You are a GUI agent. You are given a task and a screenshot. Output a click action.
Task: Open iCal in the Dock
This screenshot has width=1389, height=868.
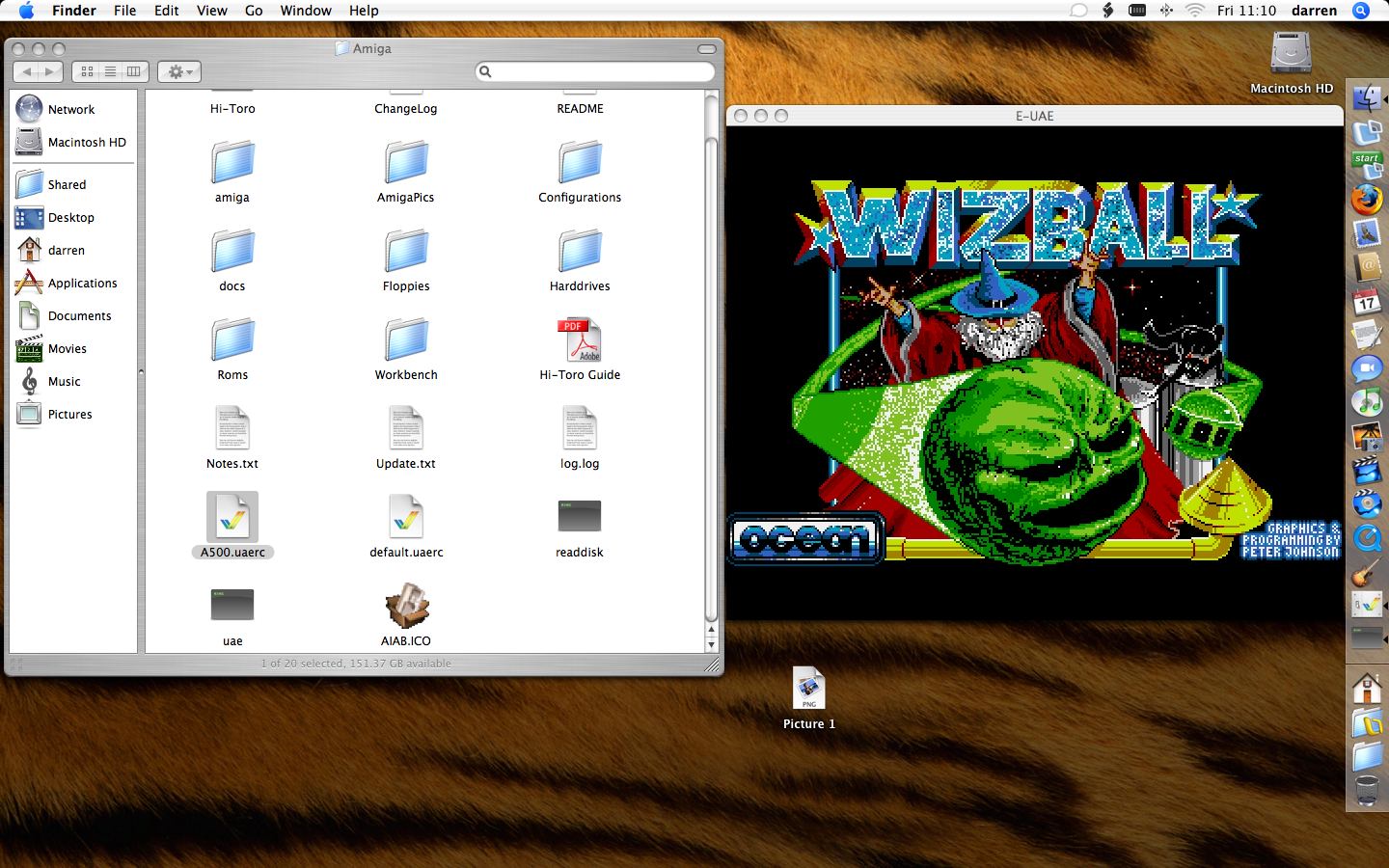coord(1367,302)
